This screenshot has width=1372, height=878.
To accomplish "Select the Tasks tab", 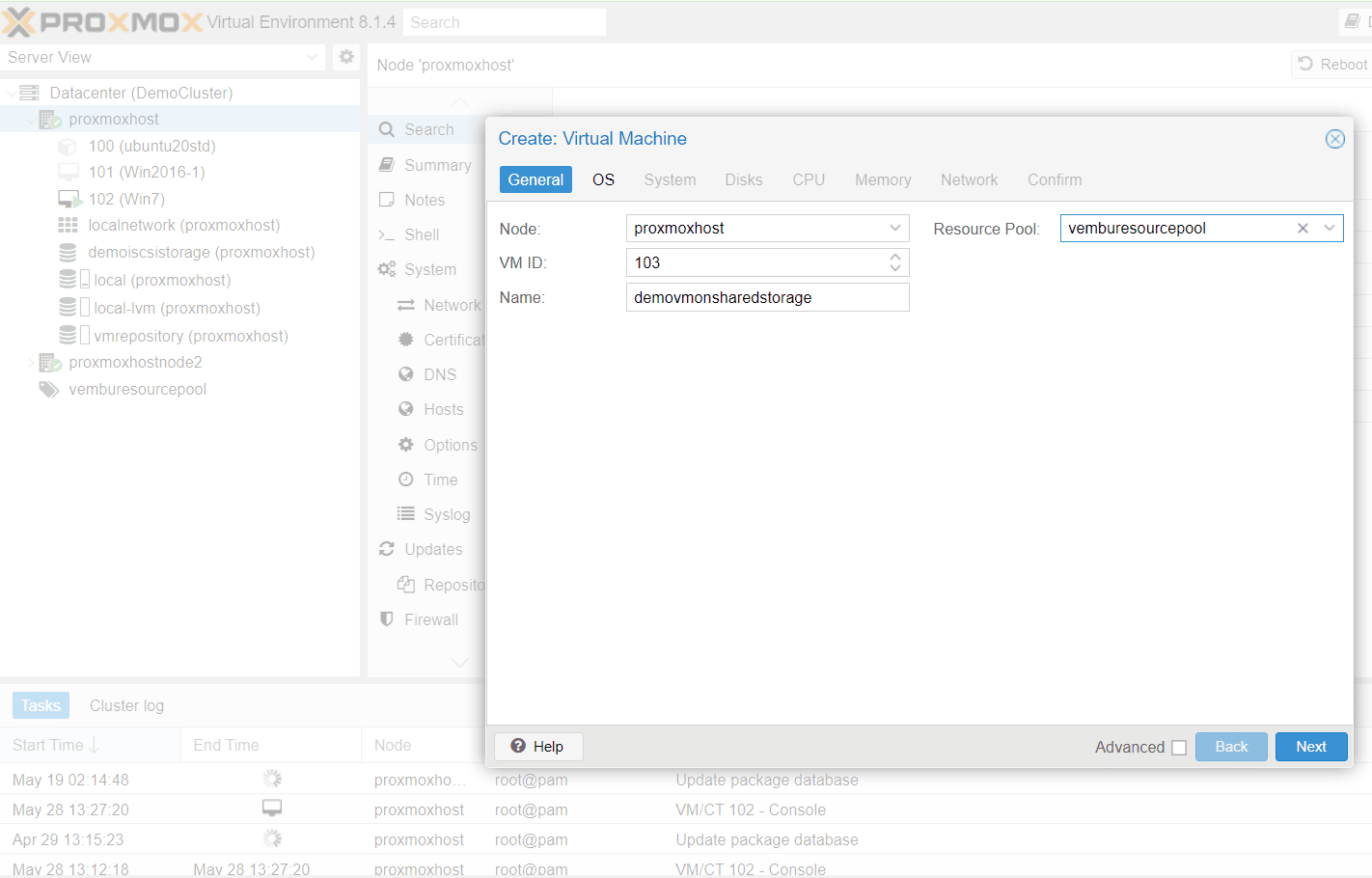I will tap(41, 705).
